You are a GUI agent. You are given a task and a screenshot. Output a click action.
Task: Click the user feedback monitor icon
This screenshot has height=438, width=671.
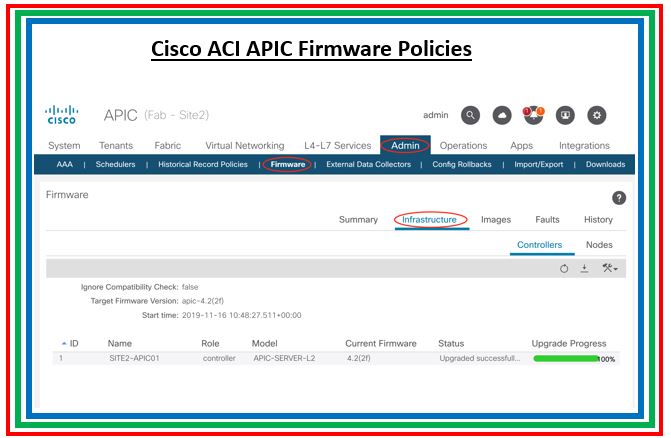click(565, 115)
